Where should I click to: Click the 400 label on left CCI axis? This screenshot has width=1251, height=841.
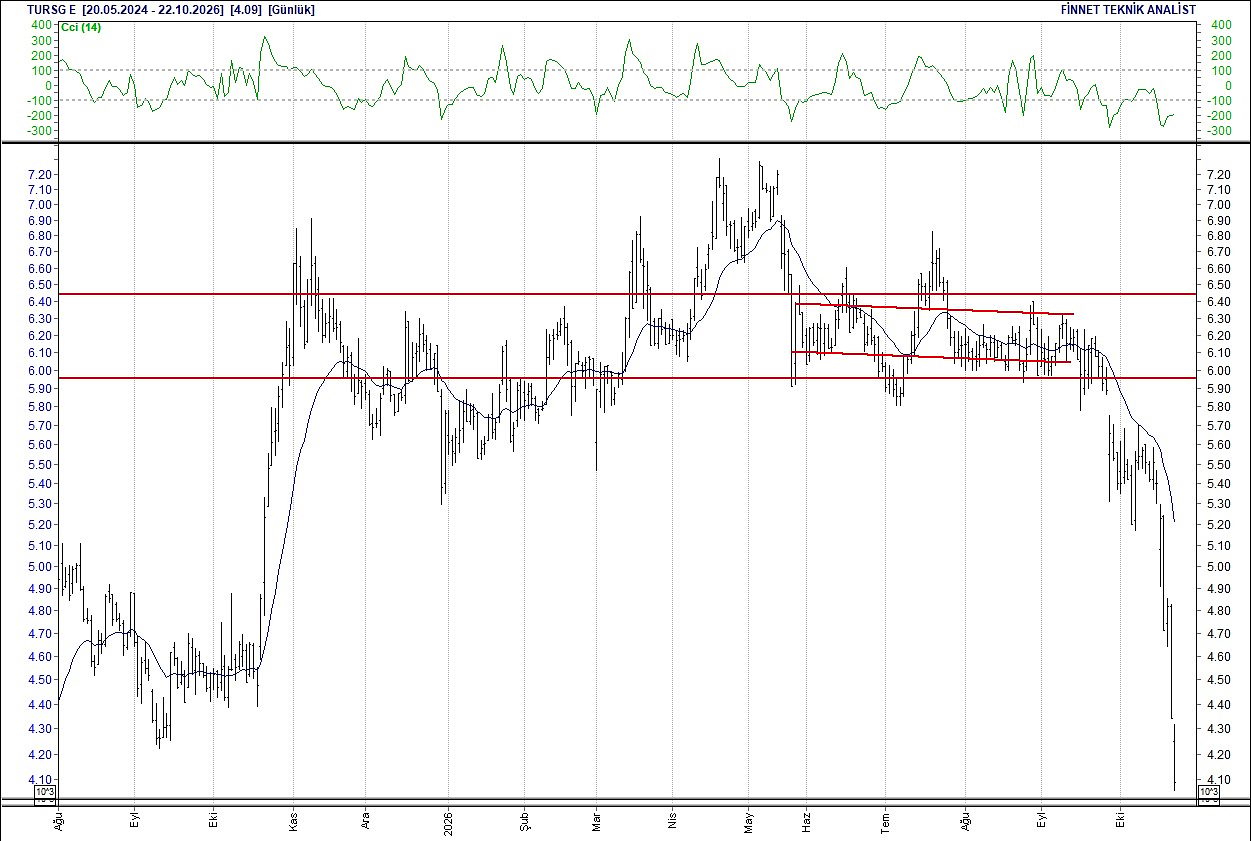point(42,25)
